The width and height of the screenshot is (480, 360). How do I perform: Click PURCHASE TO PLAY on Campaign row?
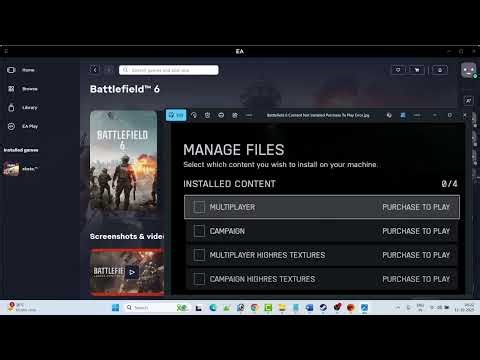(416, 231)
